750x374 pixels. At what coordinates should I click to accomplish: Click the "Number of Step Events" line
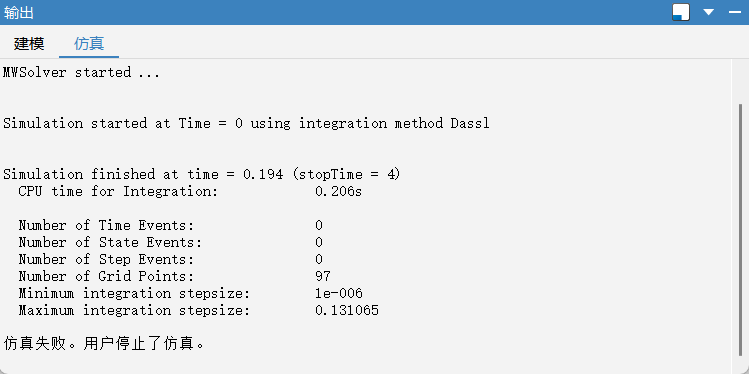click(x=171, y=260)
